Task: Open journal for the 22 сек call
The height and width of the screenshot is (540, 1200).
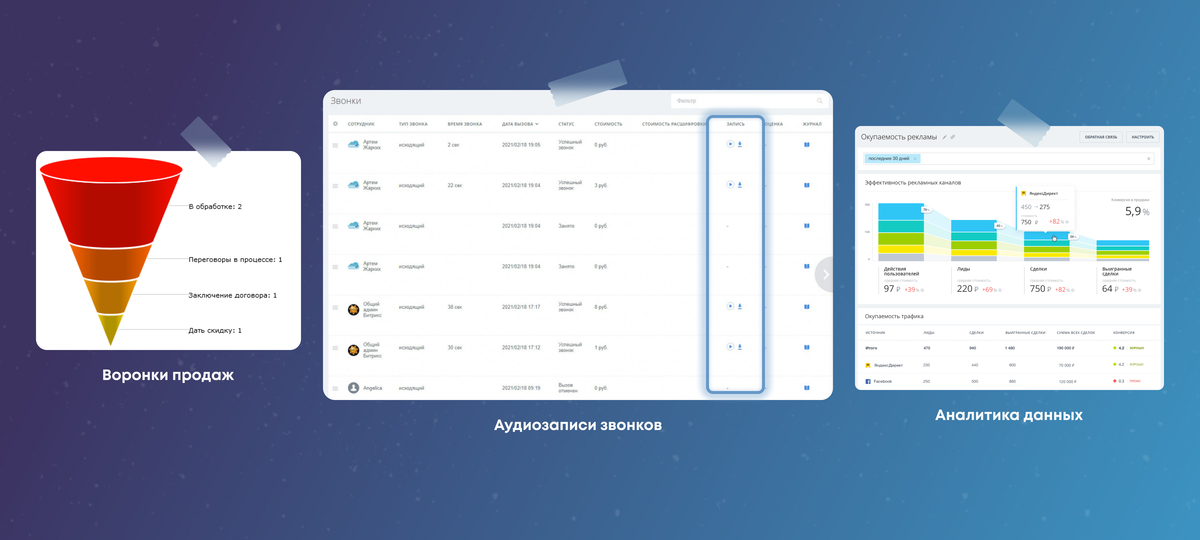Action: click(806, 185)
